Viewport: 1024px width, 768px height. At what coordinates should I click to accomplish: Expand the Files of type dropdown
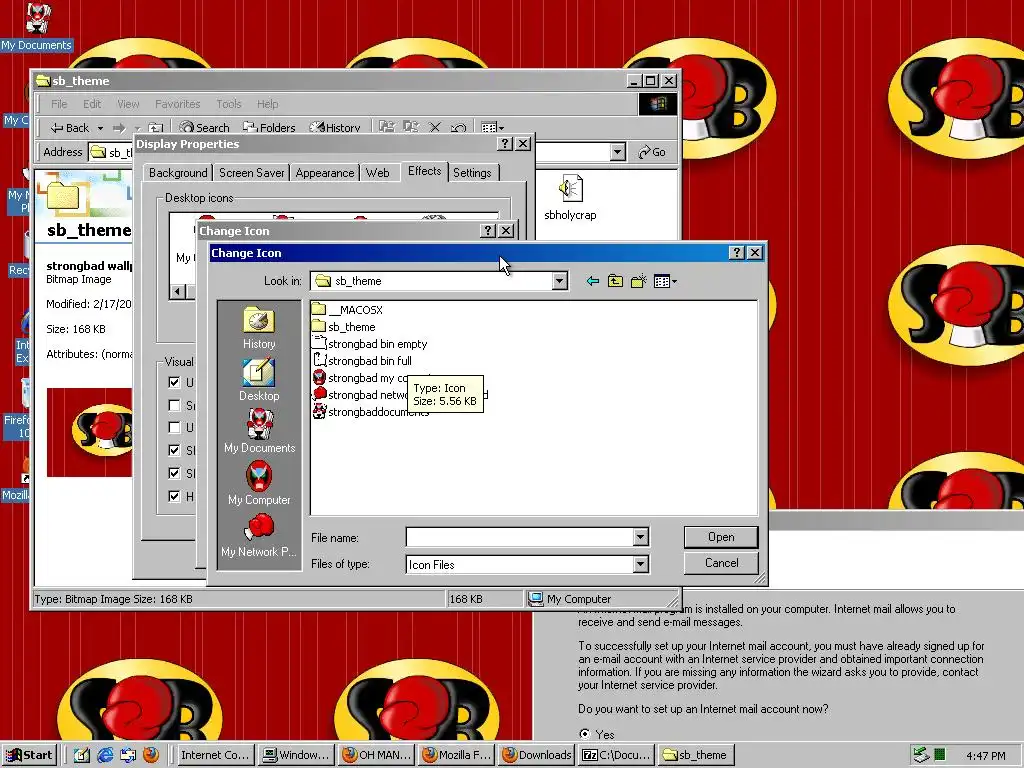click(x=641, y=564)
